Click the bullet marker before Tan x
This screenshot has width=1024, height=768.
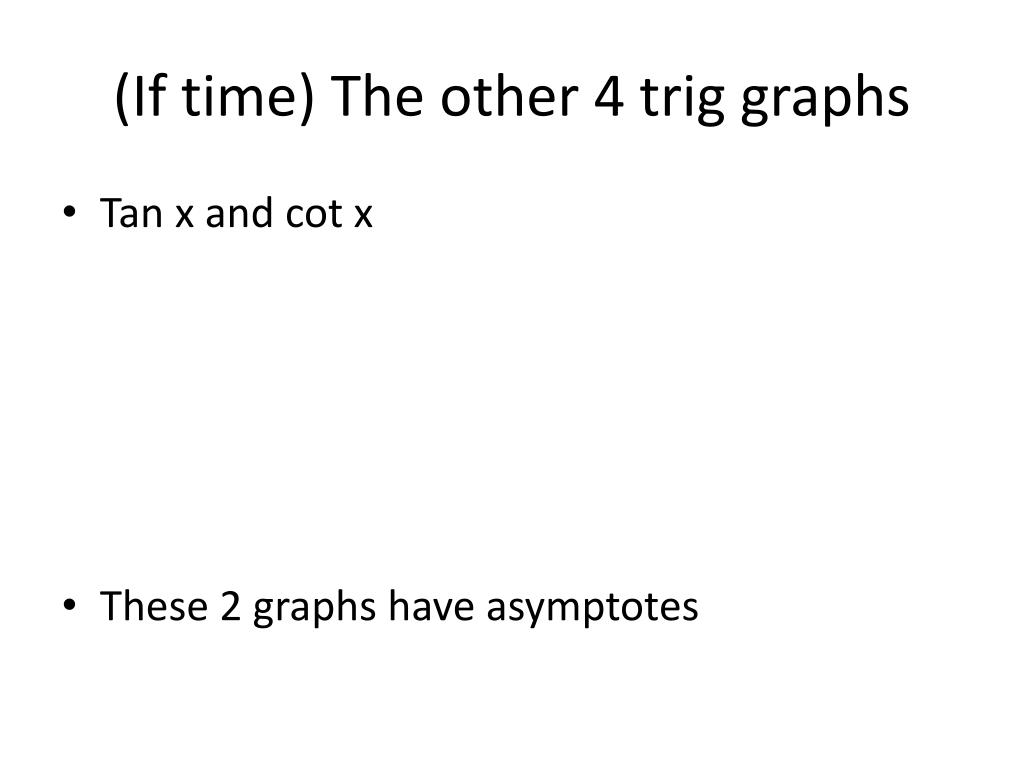(x=69, y=212)
